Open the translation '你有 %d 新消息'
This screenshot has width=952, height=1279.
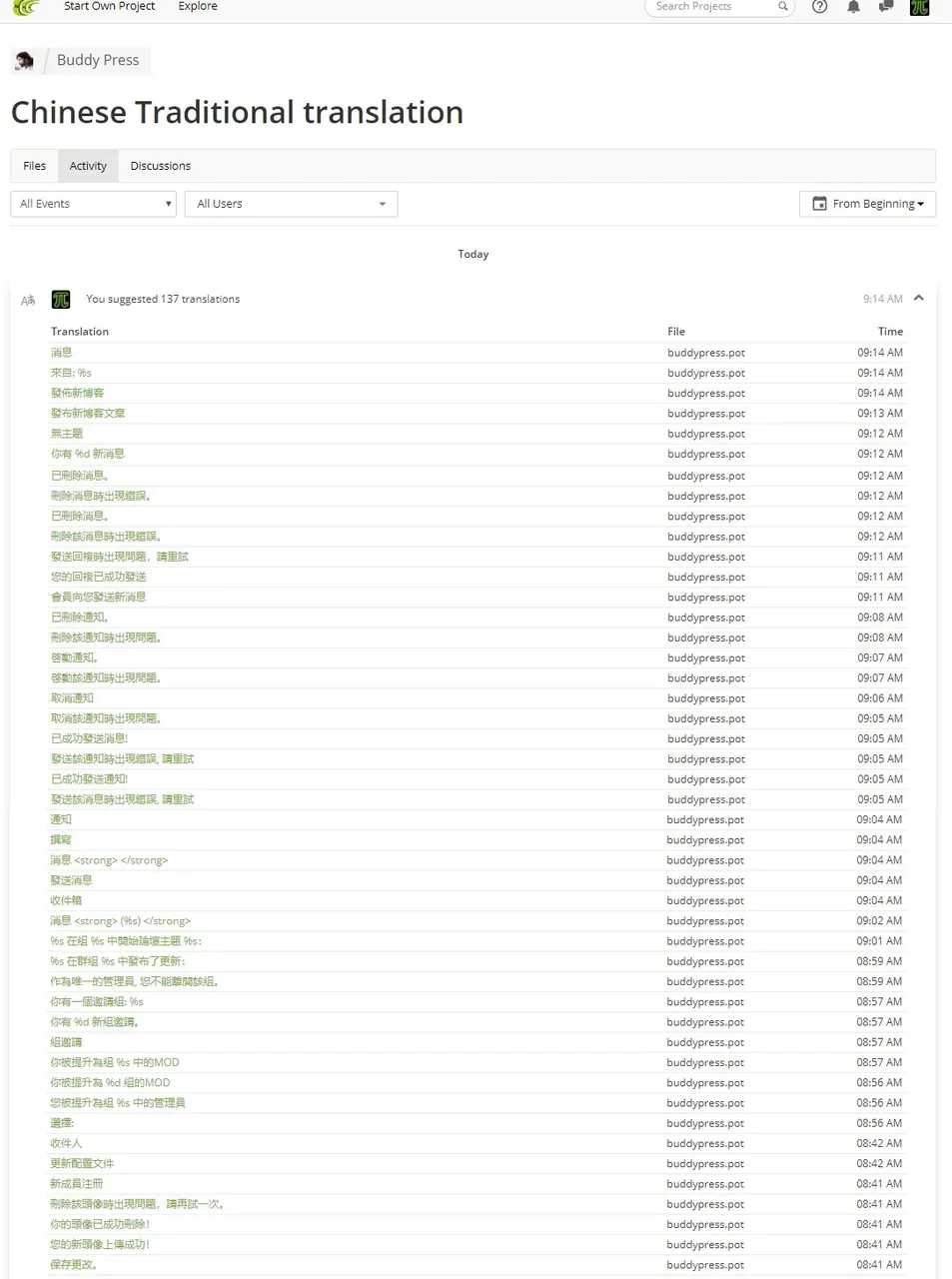tap(88, 454)
